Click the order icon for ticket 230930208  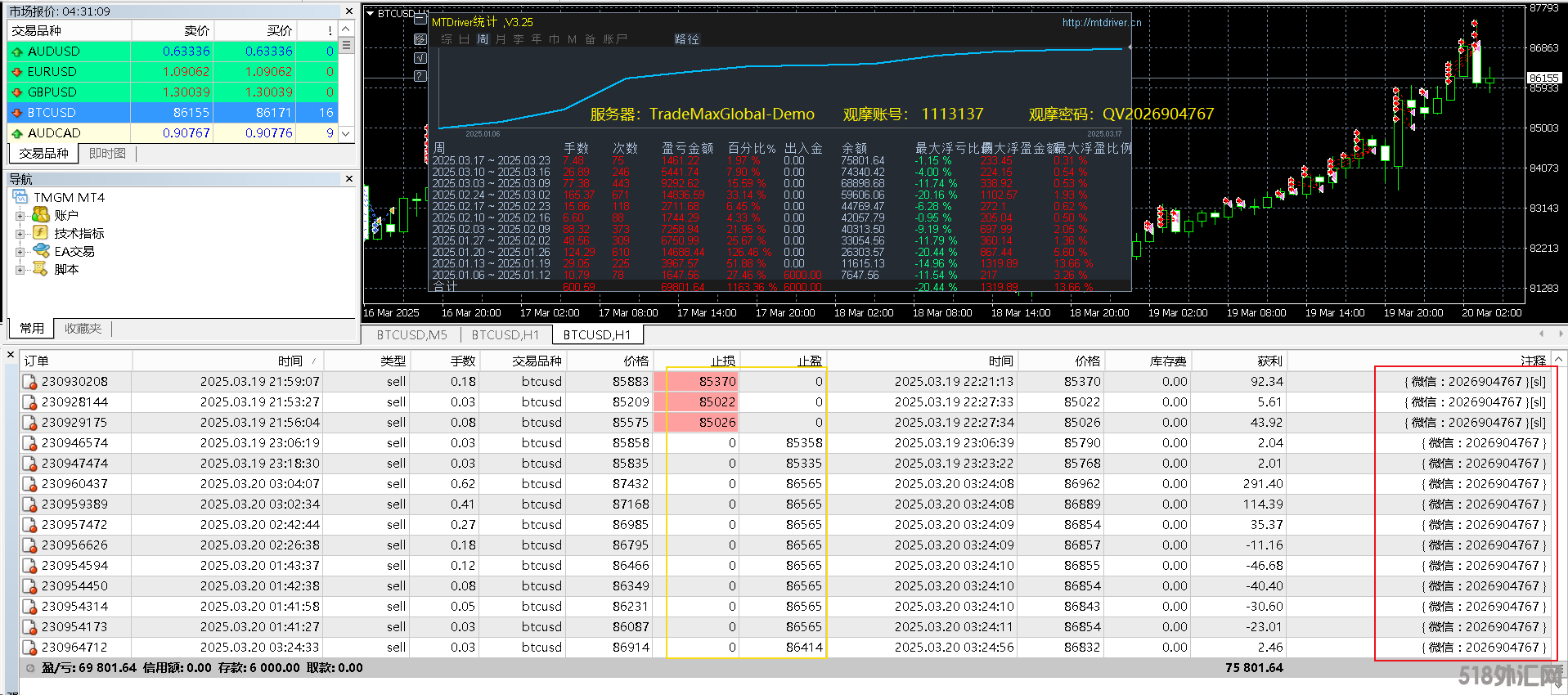tap(29, 382)
